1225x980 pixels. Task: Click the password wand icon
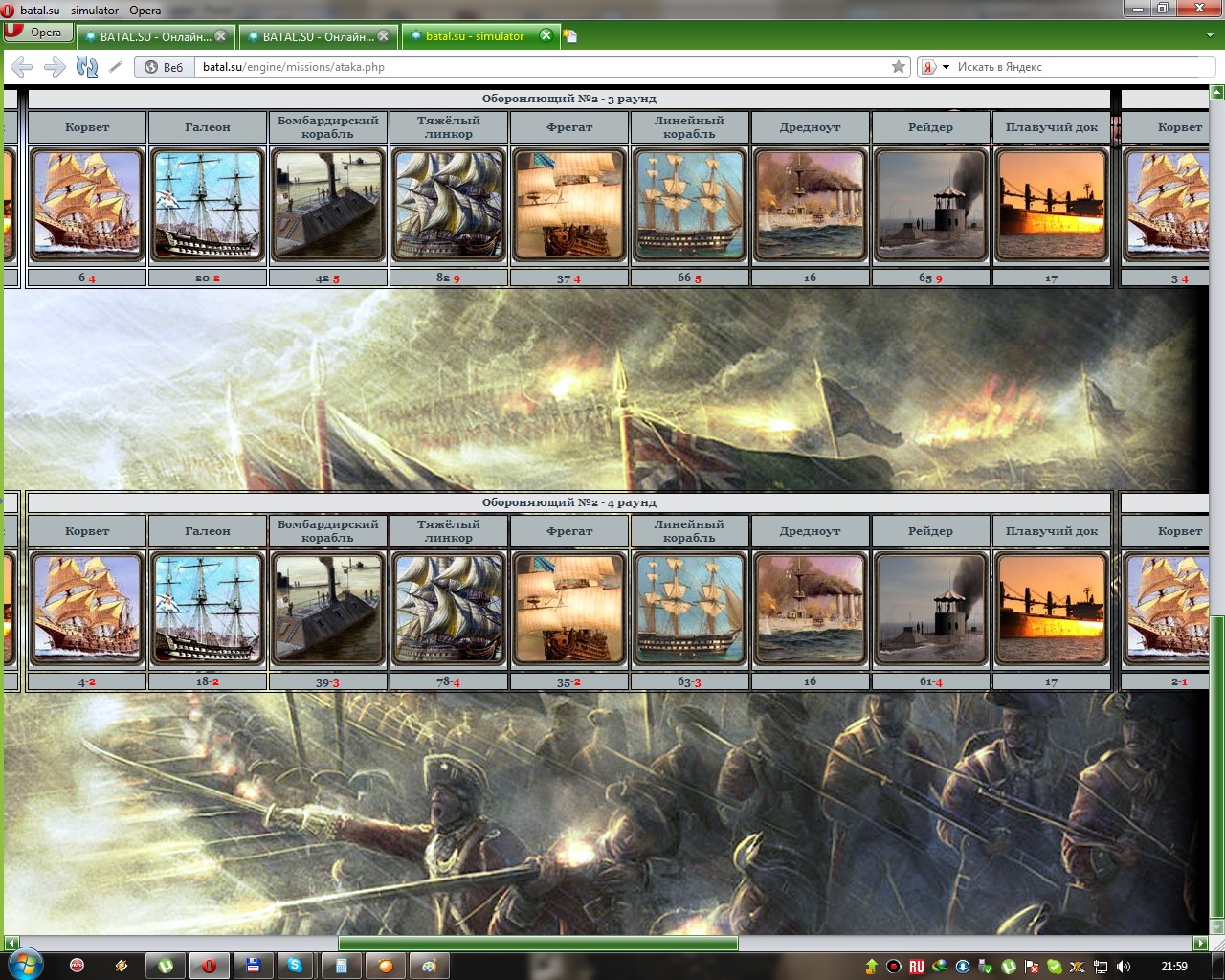click(x=116, y=67)
